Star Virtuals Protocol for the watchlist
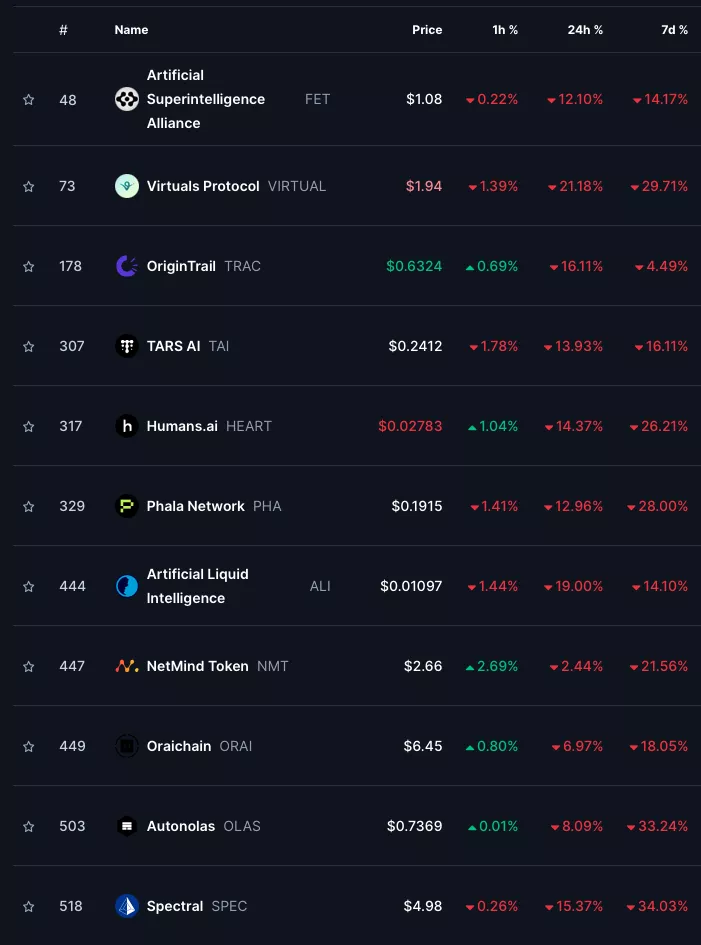The image size is (701, 945). point(29,186)
